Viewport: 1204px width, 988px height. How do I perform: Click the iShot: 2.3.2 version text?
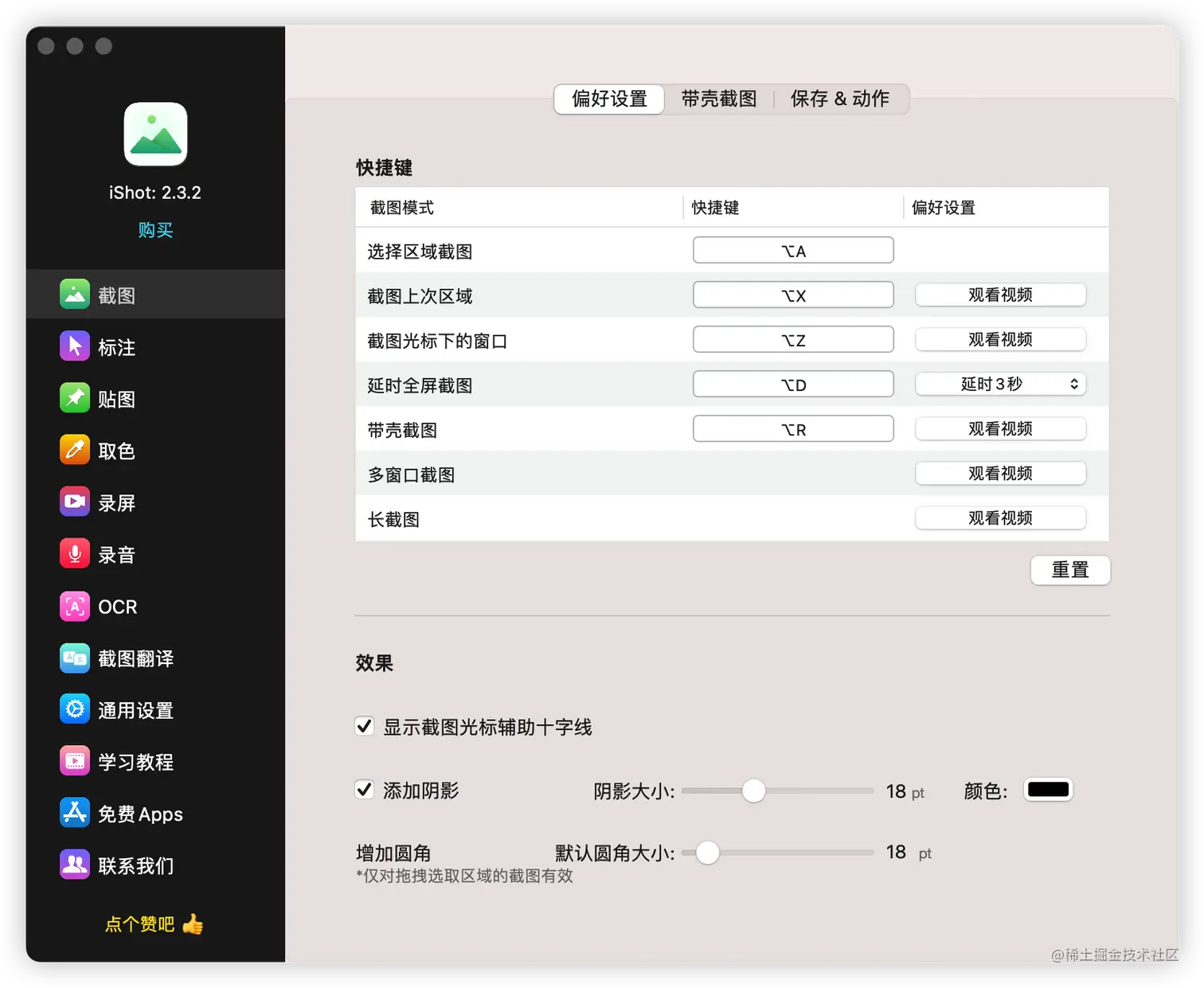(x=155, y=193)
